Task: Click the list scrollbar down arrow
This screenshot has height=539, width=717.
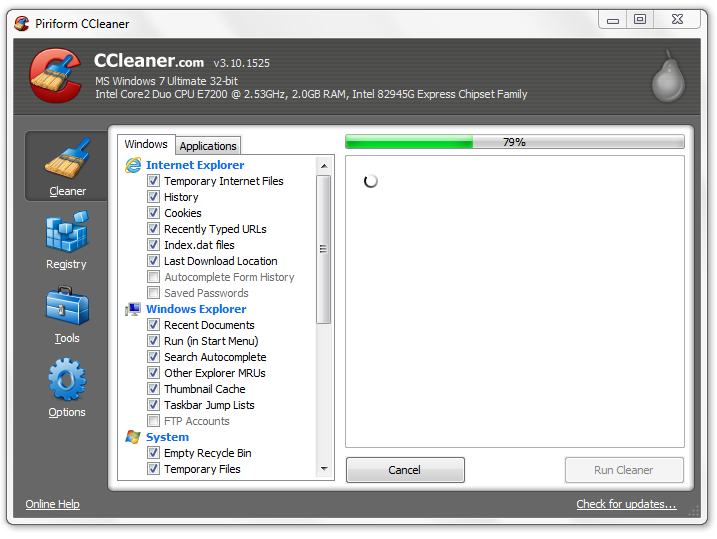Action: (324, 469)
